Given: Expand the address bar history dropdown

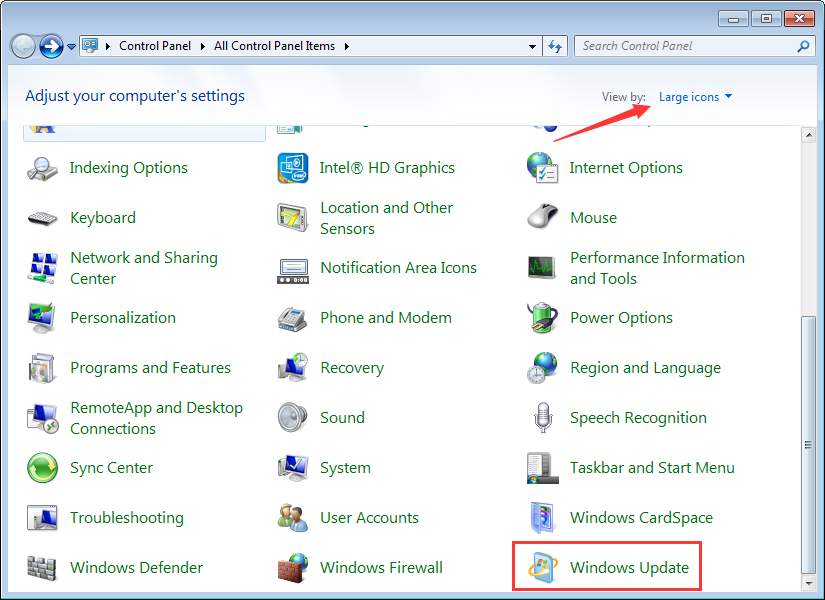Looking at the screenshot, I should (x=532, y=46).
